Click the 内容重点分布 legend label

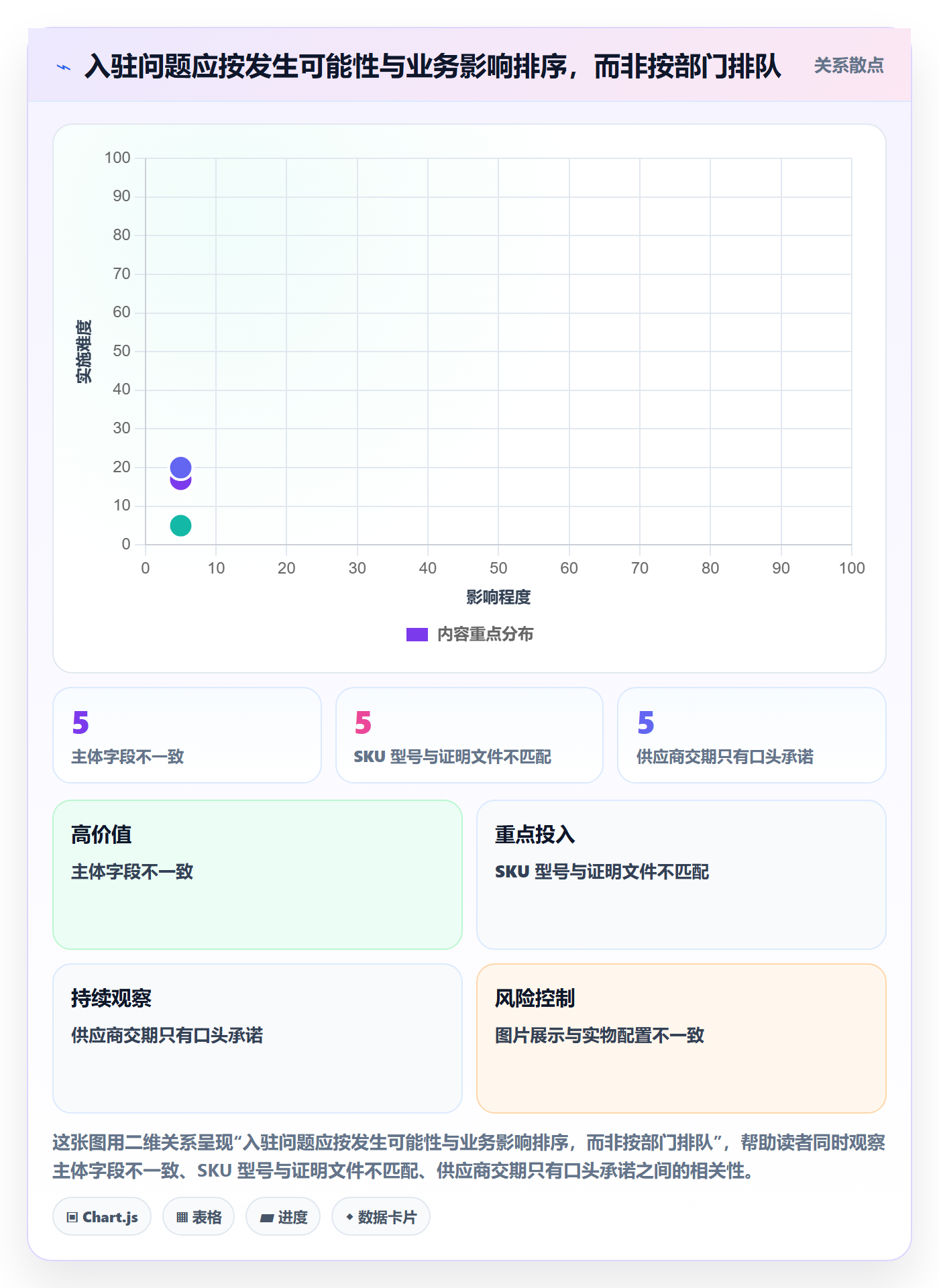[x=485, y=635]
